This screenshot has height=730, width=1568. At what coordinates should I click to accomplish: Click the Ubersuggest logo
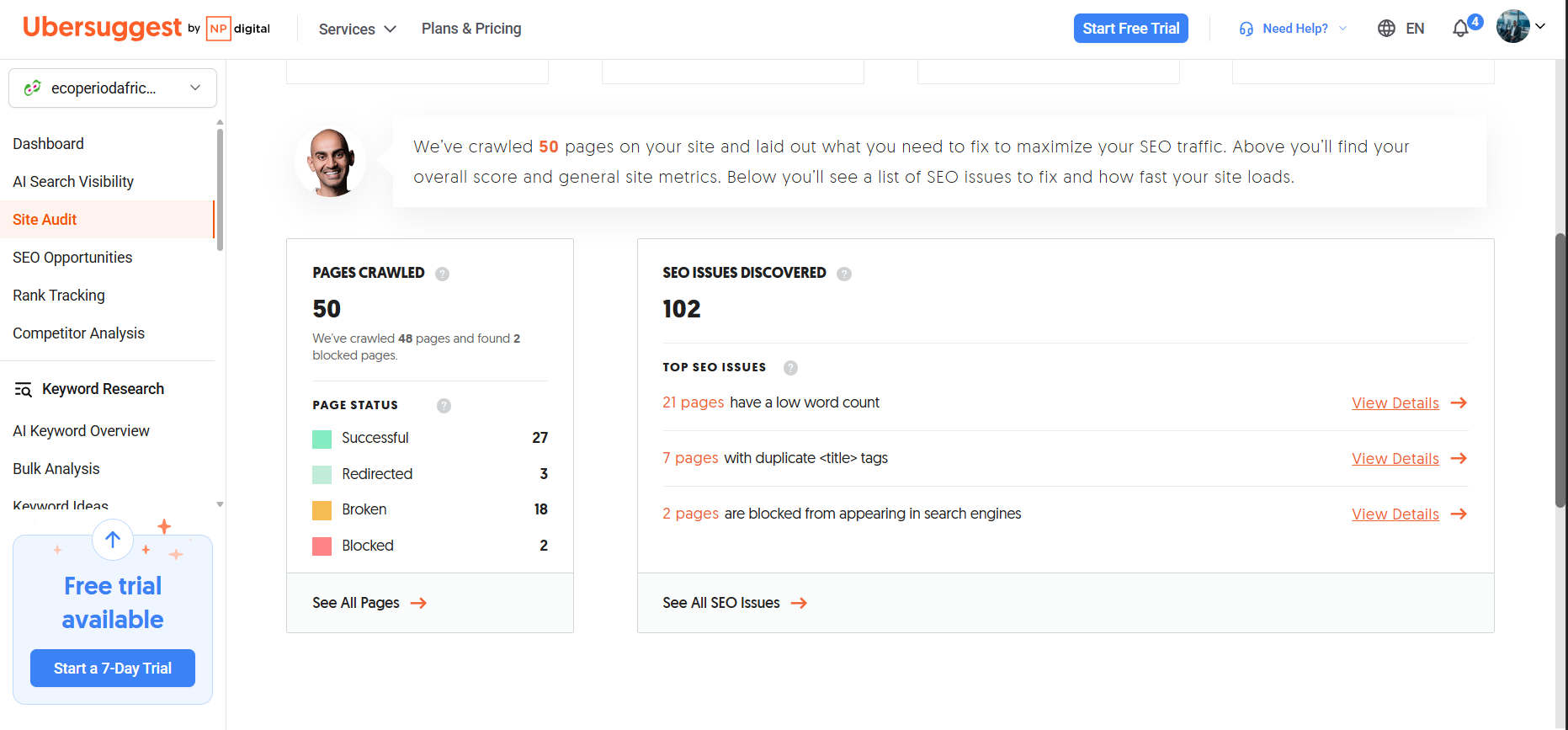tap(102, 28)
